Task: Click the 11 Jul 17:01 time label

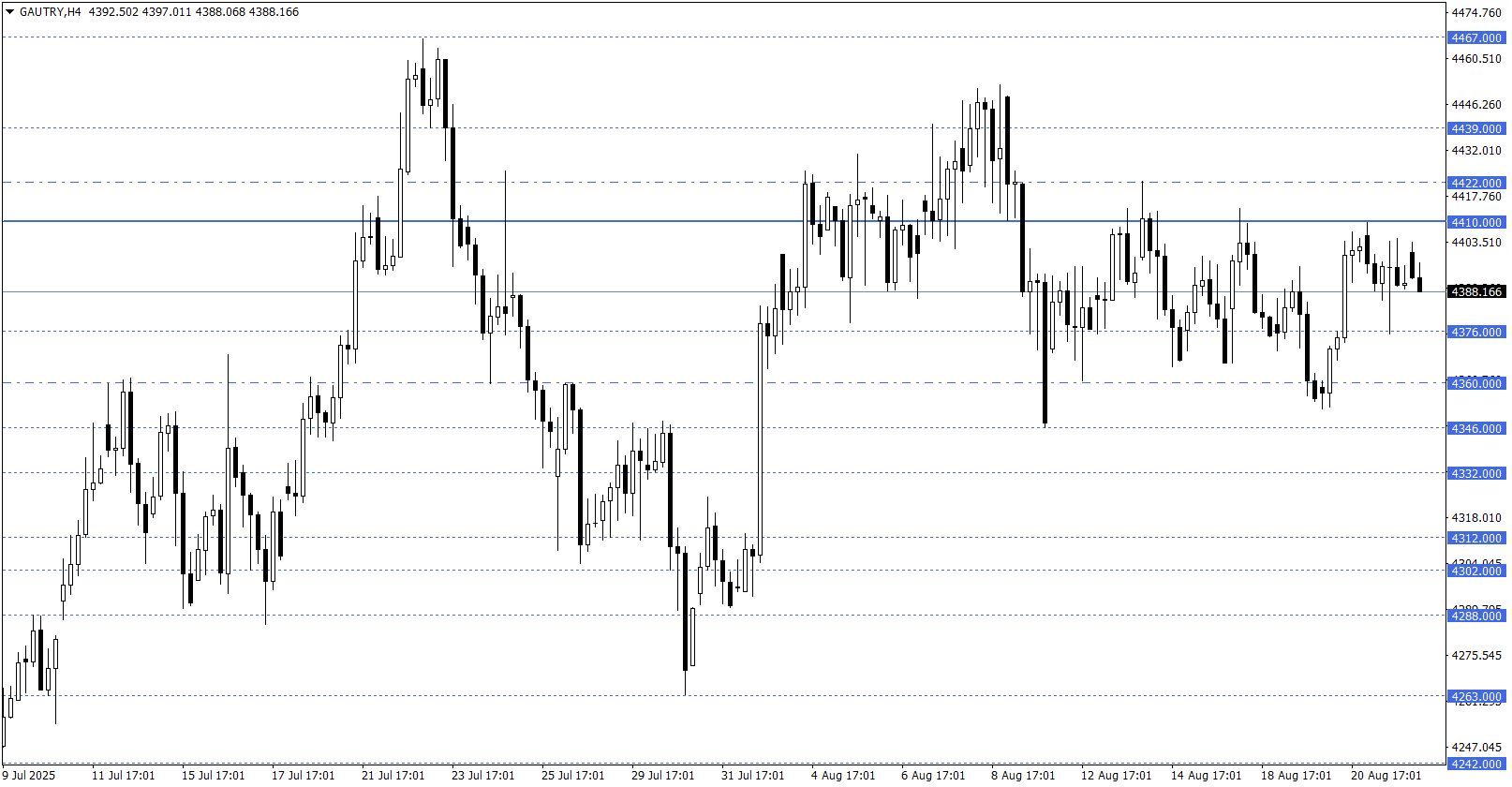Action: click(x=124, y=776)
